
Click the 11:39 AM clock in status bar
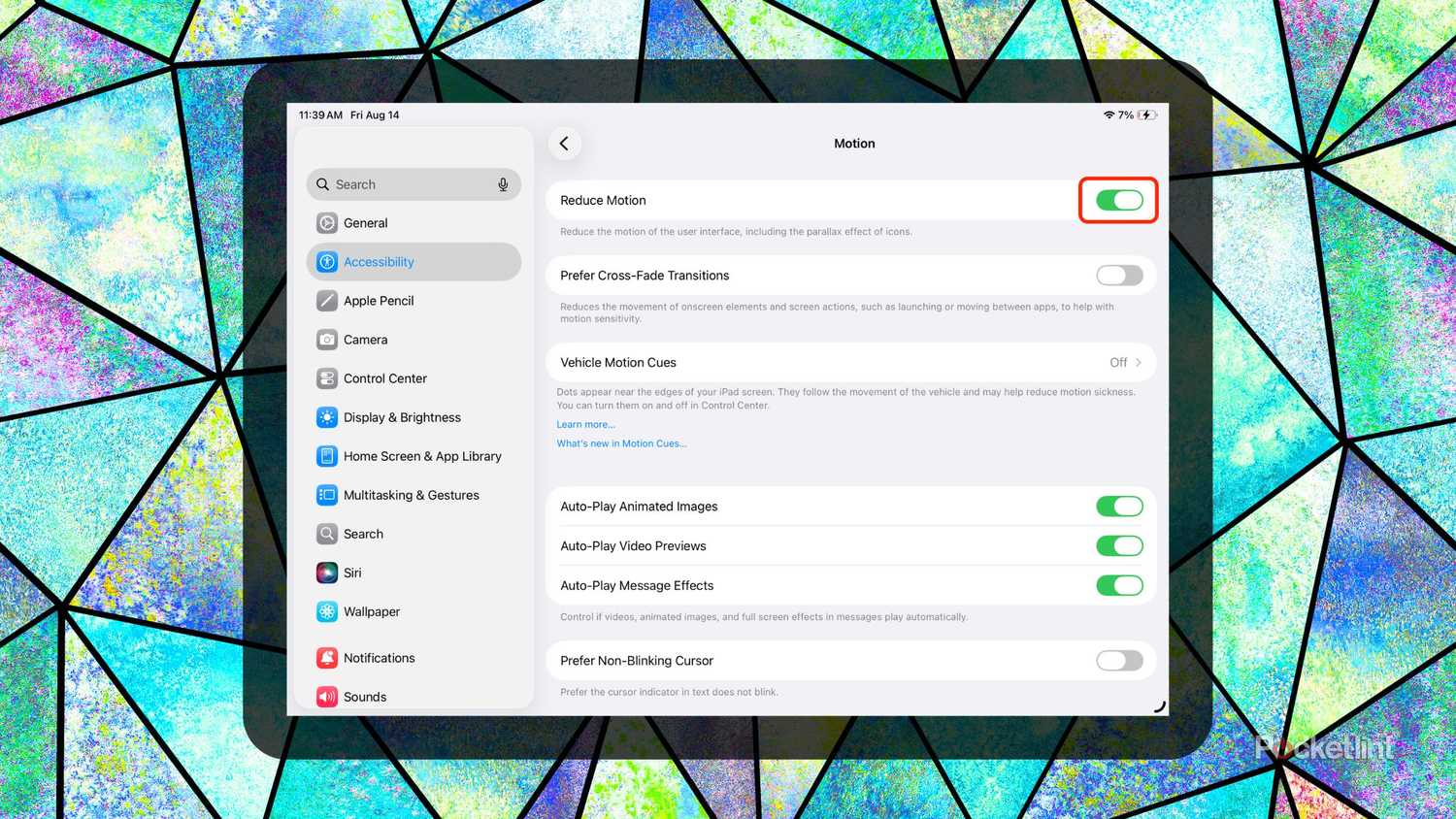320,115
